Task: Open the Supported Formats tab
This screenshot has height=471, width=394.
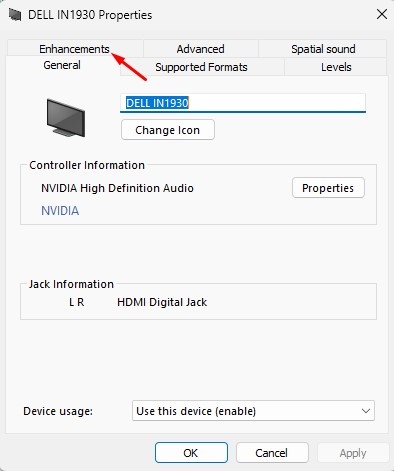Action: tap(201, 67)
